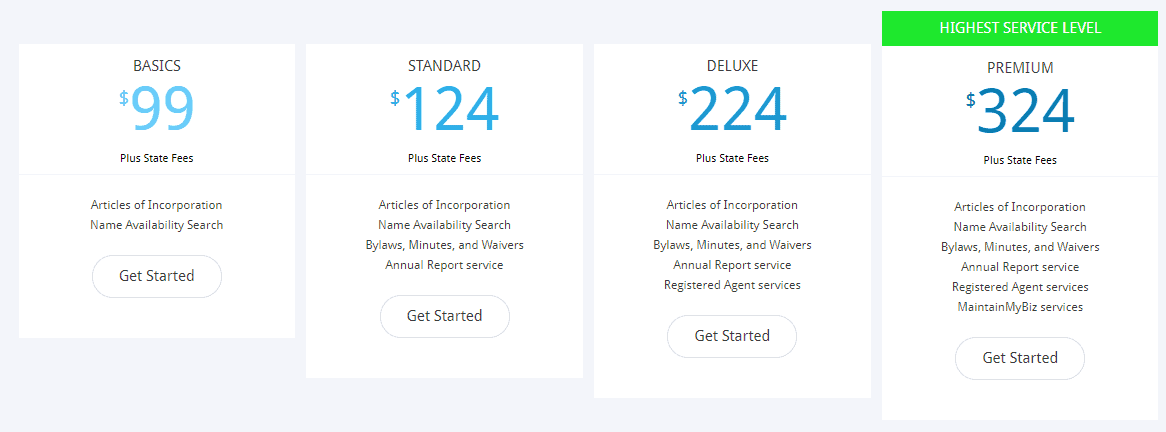Click MaintainMyBiz services in Premium plan

point(1020,306)
